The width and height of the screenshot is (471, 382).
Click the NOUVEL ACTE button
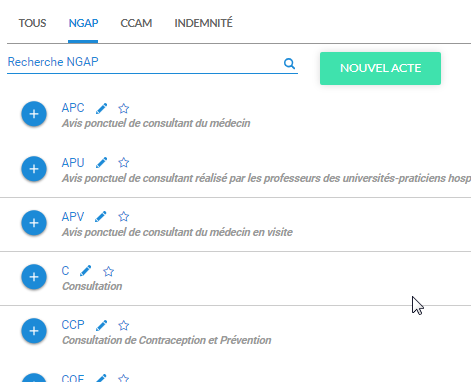380,68
